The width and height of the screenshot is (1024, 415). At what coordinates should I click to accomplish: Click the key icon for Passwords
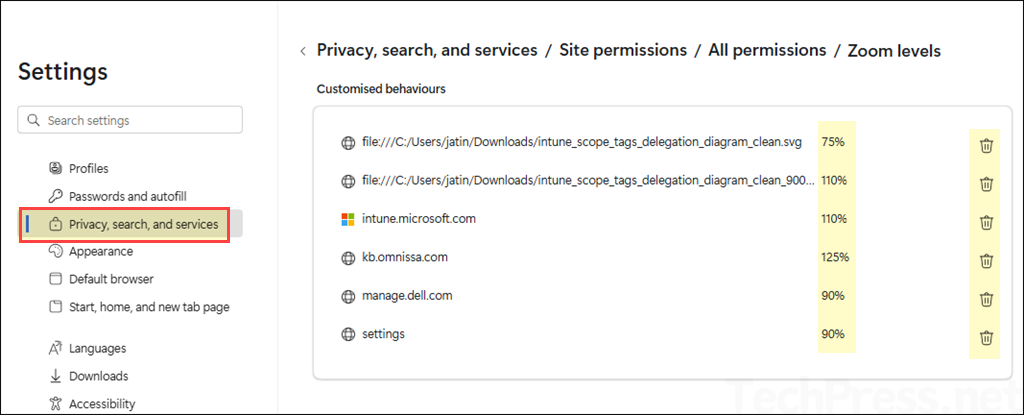point(56,195)
